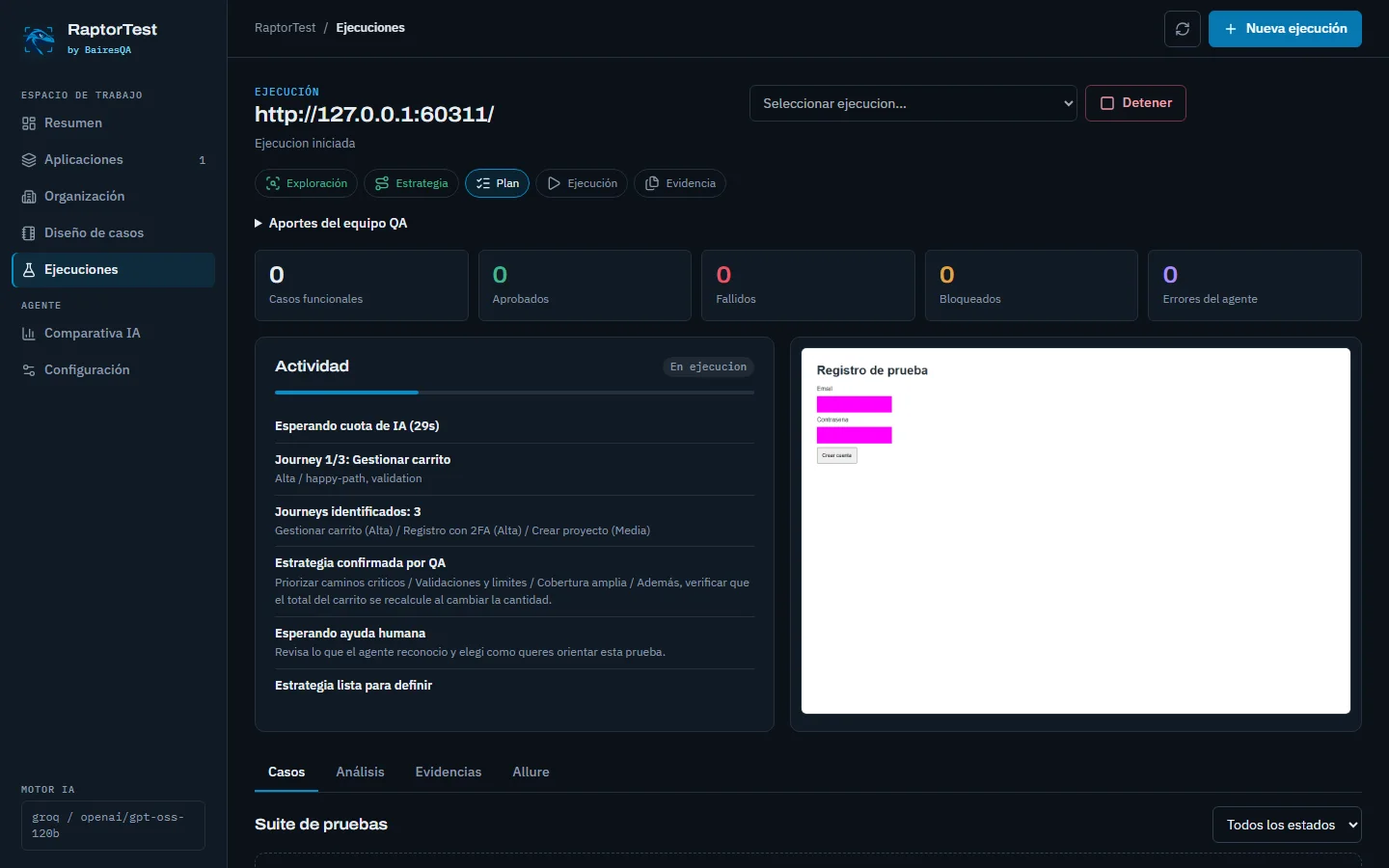Click the 'Estrategia confirmada por QA' entry
1389x868 pixels.
click(x=514, y=582)
